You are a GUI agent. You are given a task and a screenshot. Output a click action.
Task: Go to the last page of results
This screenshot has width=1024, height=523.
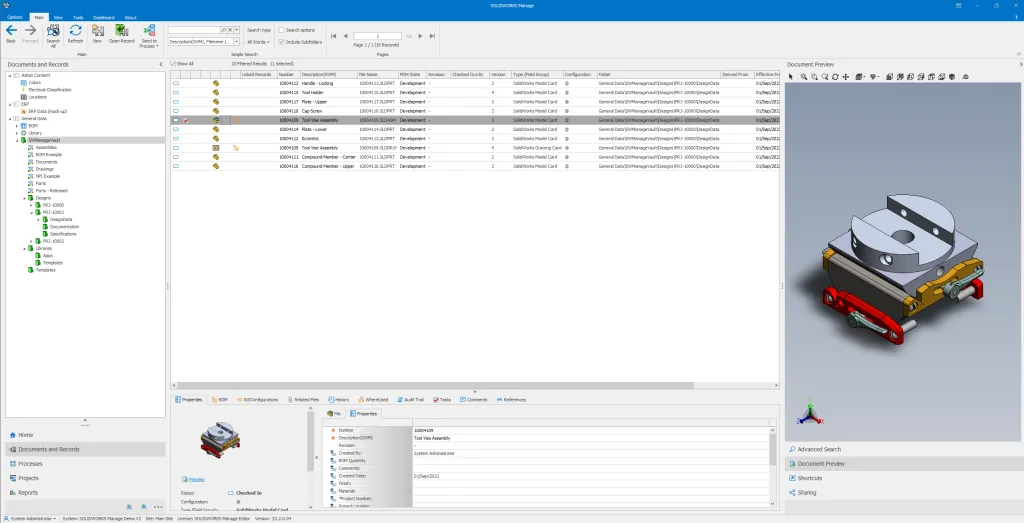(x=432, y=36)
